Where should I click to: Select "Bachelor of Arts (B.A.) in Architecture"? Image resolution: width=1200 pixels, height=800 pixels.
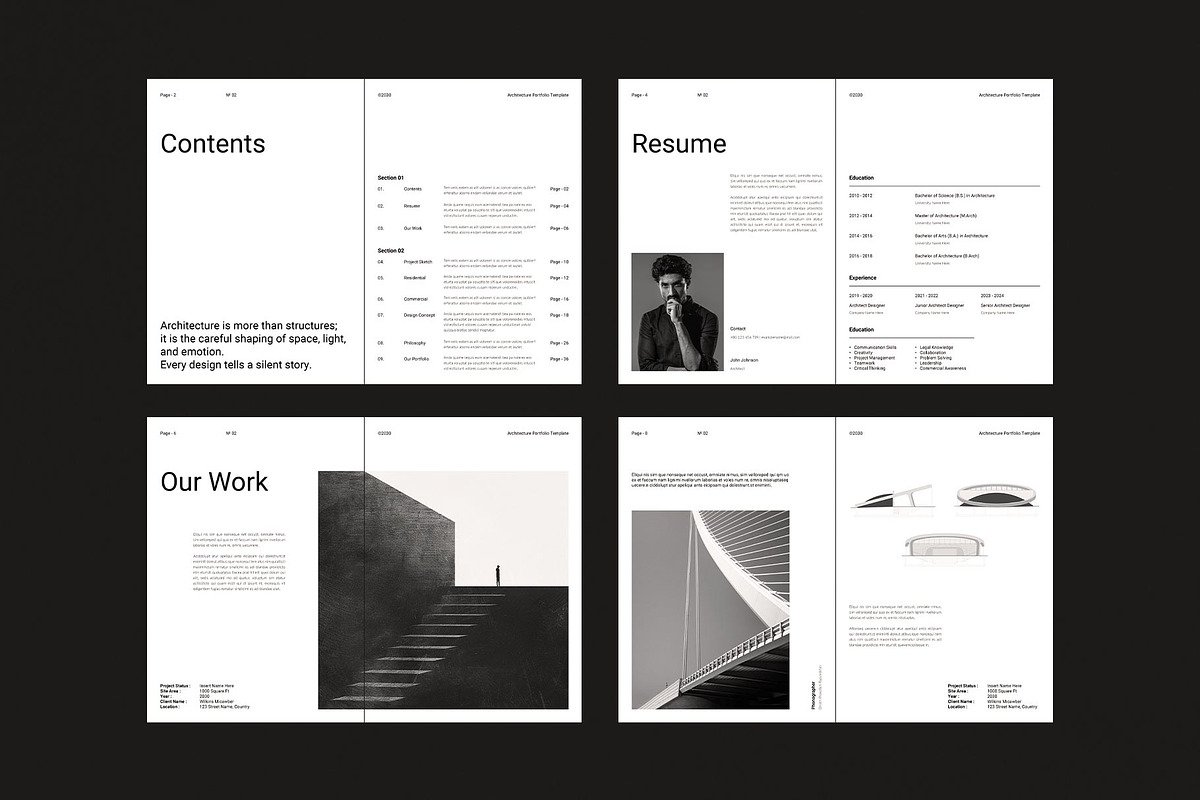click(x=951, y=236)
